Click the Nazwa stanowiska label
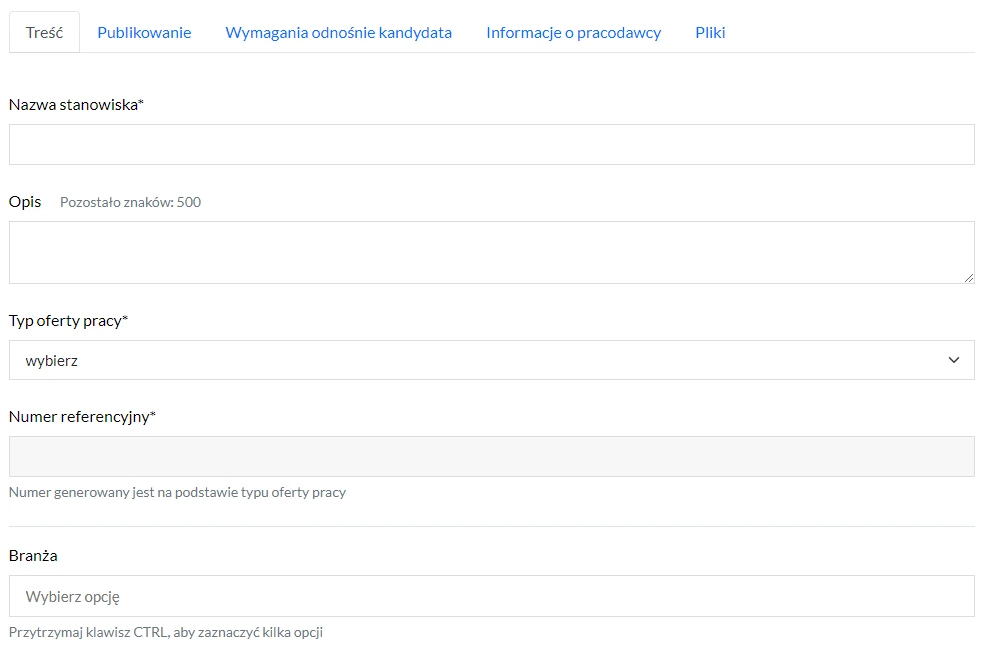 pyautogui.click(x=76, y=104)
